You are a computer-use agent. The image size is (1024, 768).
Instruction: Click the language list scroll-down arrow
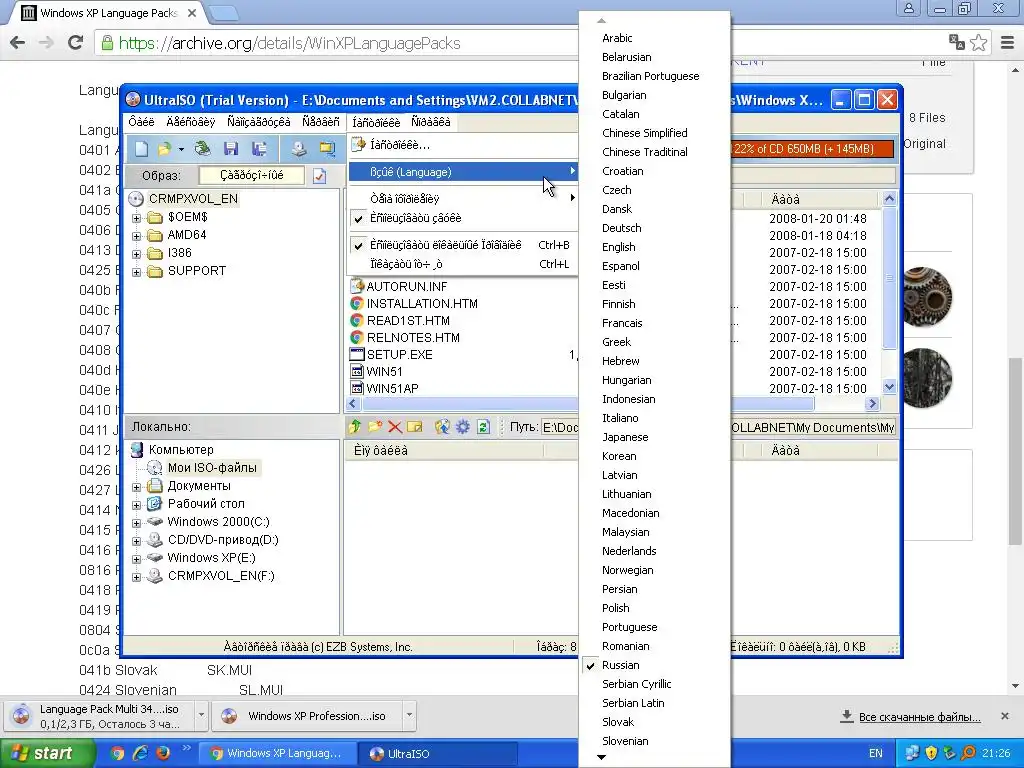(601, 758)
